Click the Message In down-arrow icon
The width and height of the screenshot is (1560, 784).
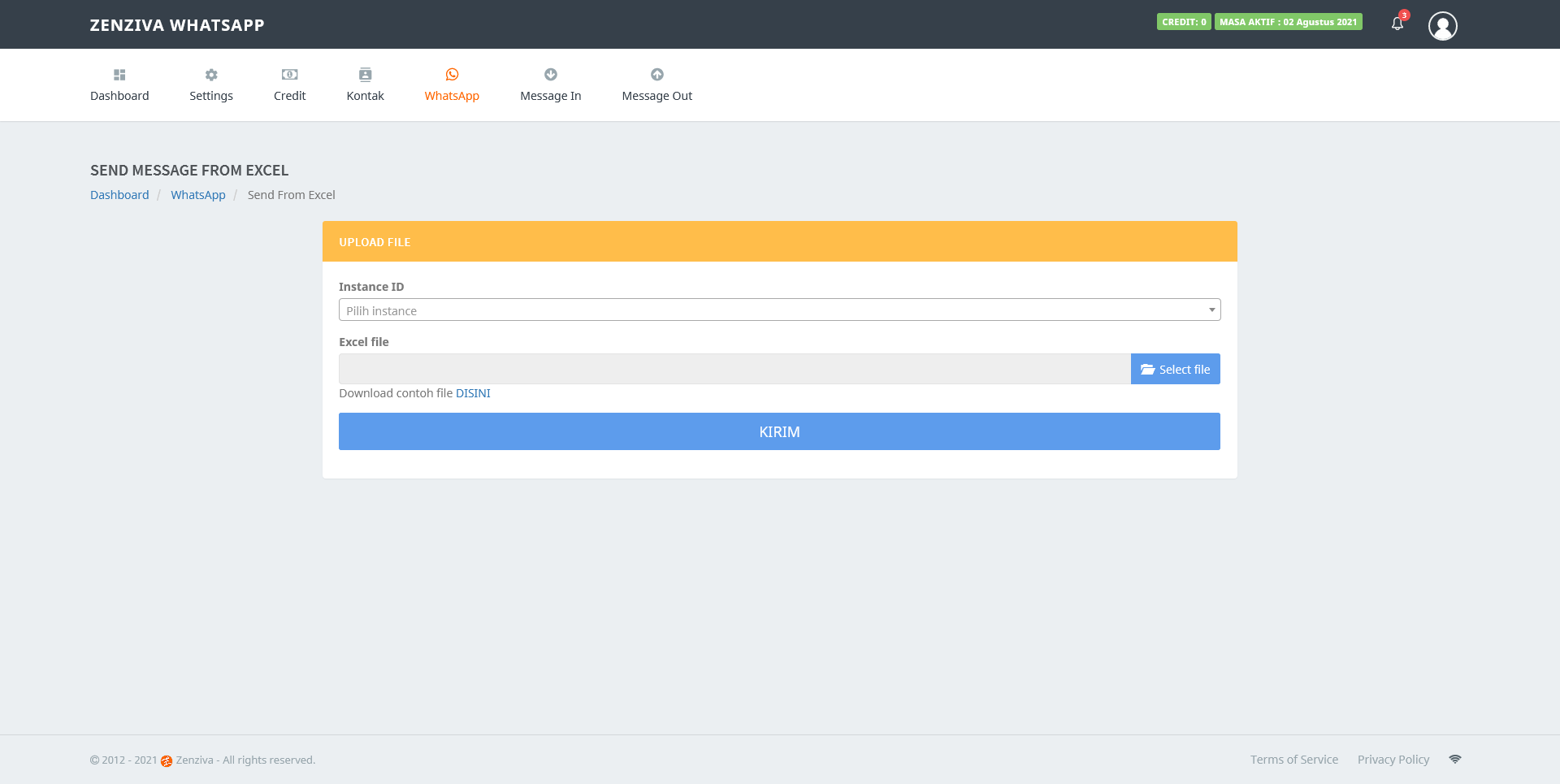[551, 75]
